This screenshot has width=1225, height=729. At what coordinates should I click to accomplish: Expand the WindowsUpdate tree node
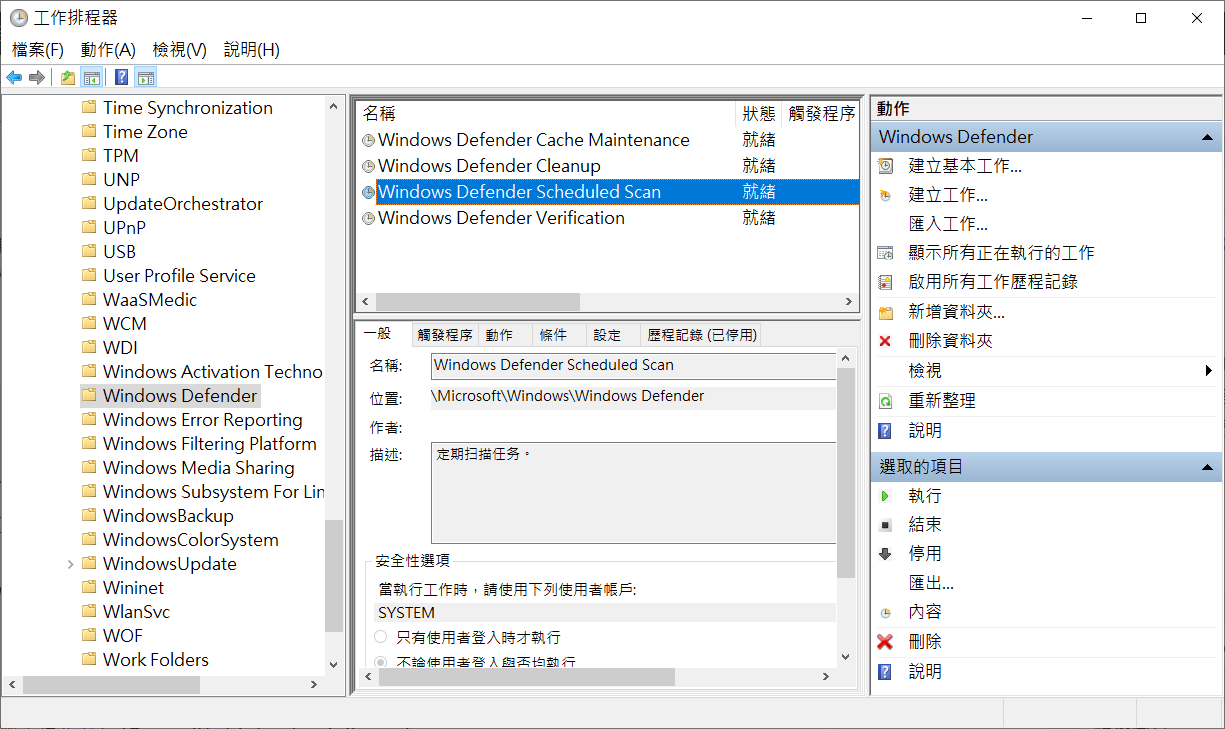[x=70, y=564]
